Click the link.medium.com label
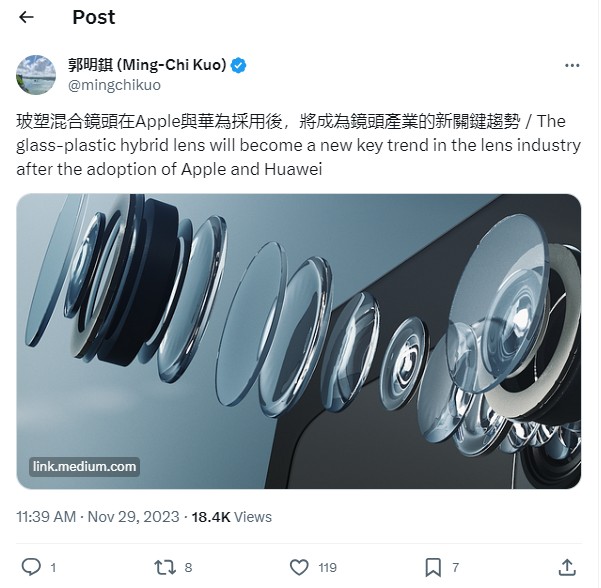This screenshot has height=588, width=601. click(x=84, y=466)
